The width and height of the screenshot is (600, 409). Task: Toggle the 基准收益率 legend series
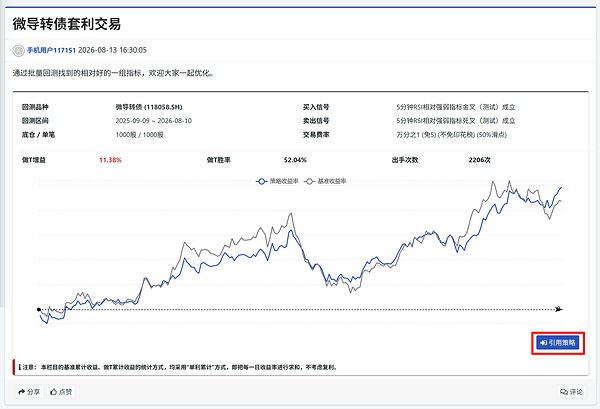point(326,181)
